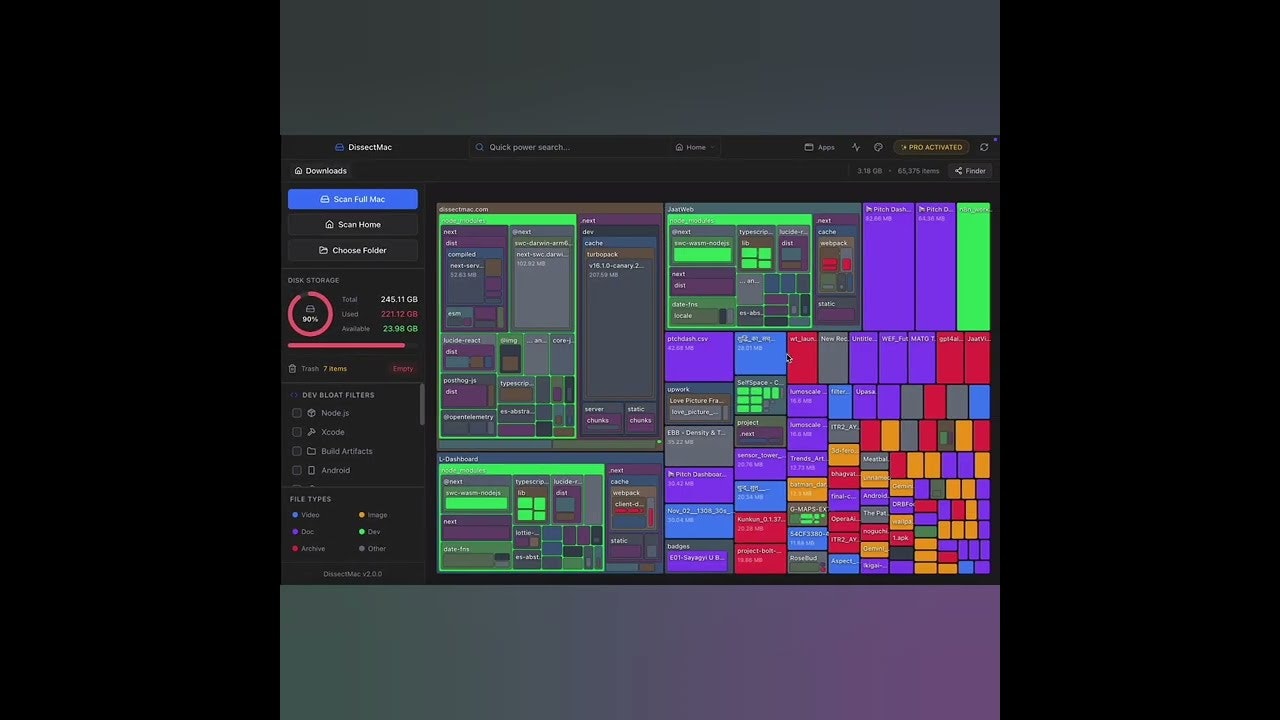Empty the Trash via Empty link
The height and width of the screenshot is (720, 1280).
pos(403,369)
